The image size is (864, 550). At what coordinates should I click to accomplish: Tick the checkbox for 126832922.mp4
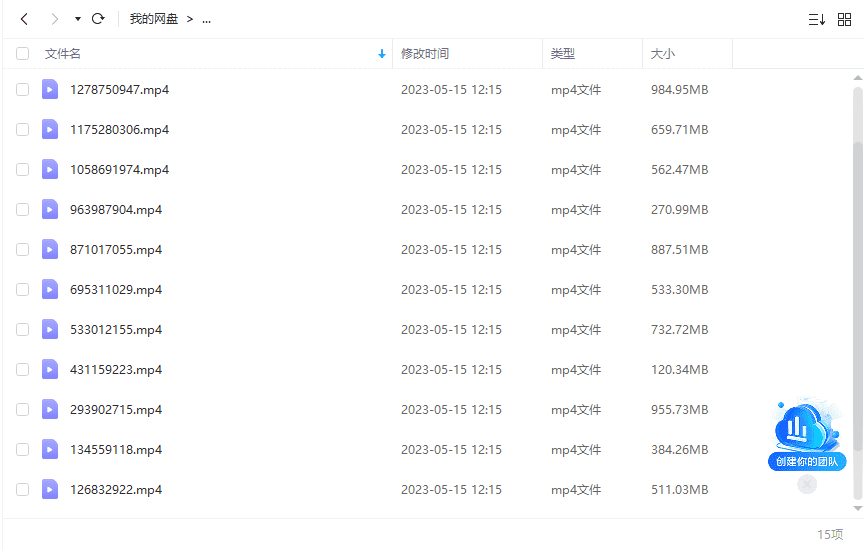pos(23,490)
